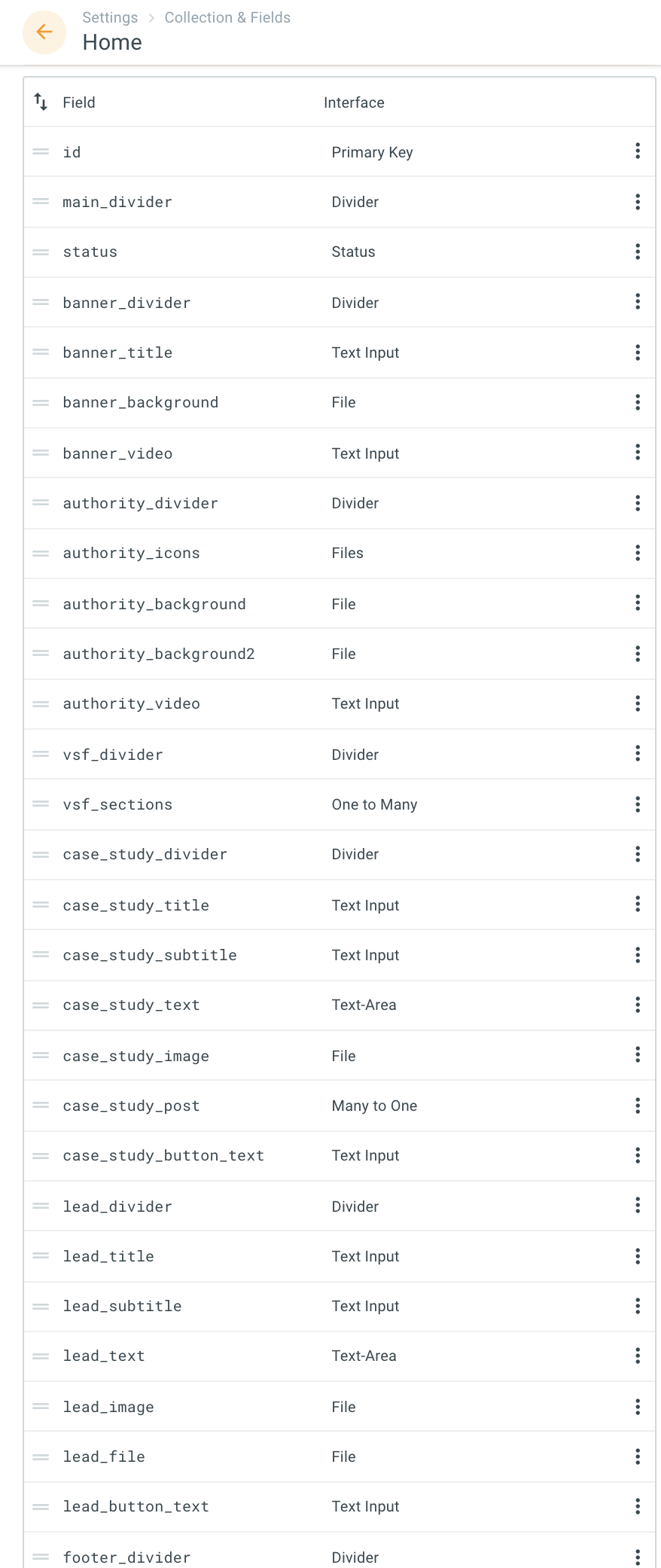This screenshot has height=1568, width=661.
Task: Select the drag handle for case_study_post row
Action: click(x=40, y=1105)
